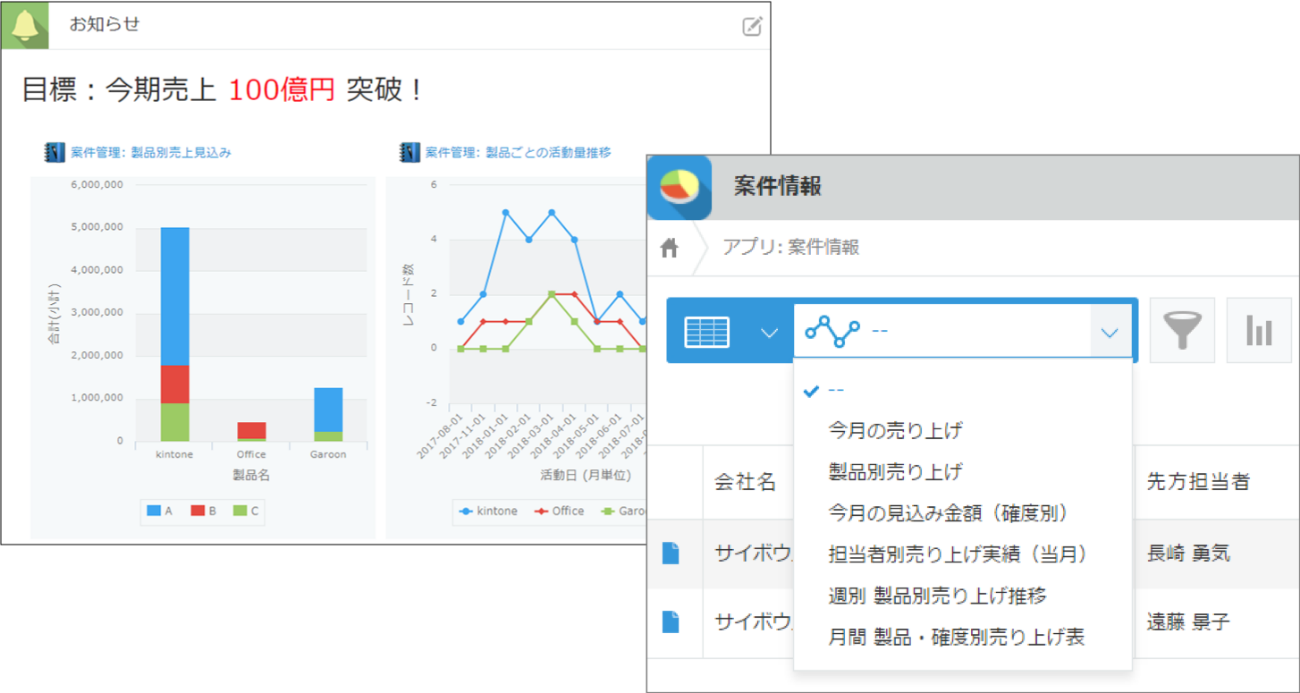Choose the checked -- option in dropdown
This screenshot has width=1300, height=693.
click(x=962, y=390)
